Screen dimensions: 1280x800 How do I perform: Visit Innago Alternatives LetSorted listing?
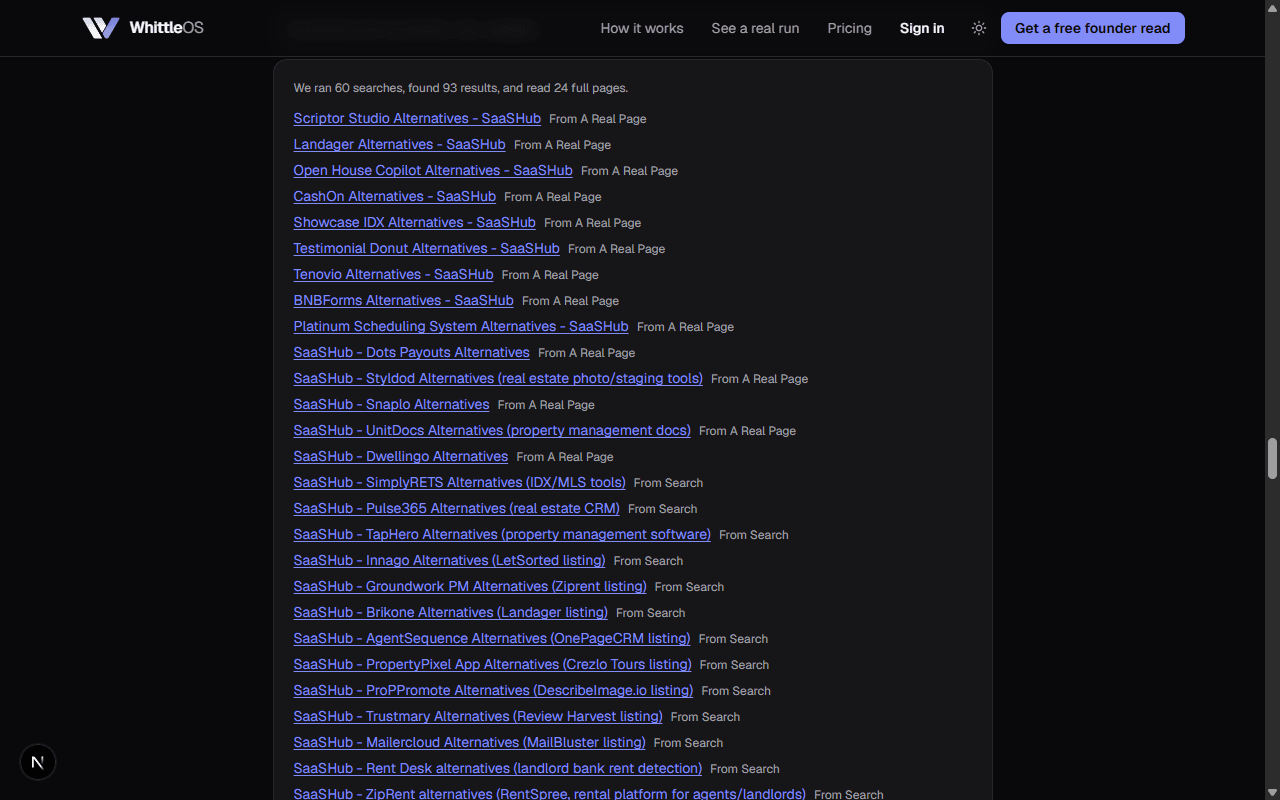point(449,560)
